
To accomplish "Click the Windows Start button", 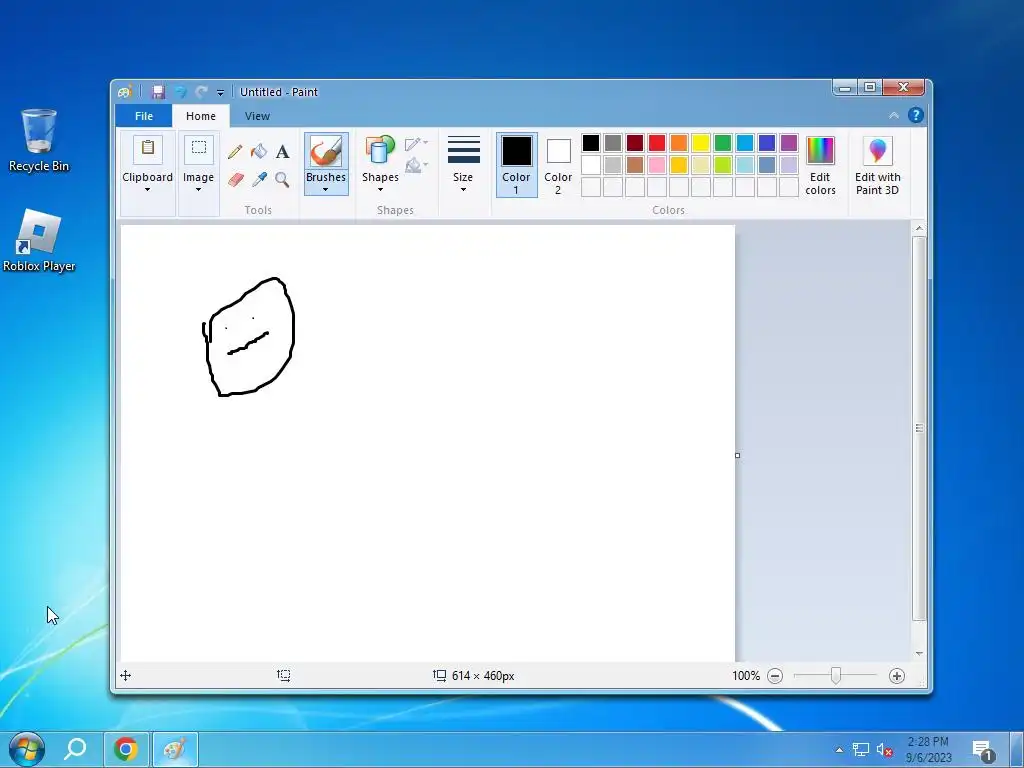I will (x=26, y=749).
